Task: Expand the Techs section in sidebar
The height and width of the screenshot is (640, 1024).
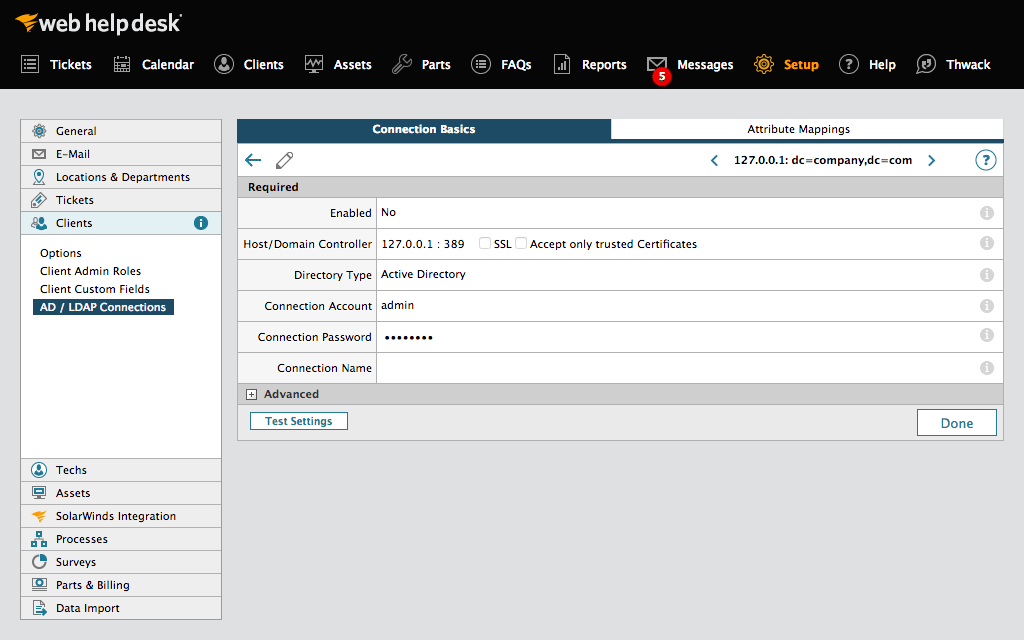Action: point(71,470)
